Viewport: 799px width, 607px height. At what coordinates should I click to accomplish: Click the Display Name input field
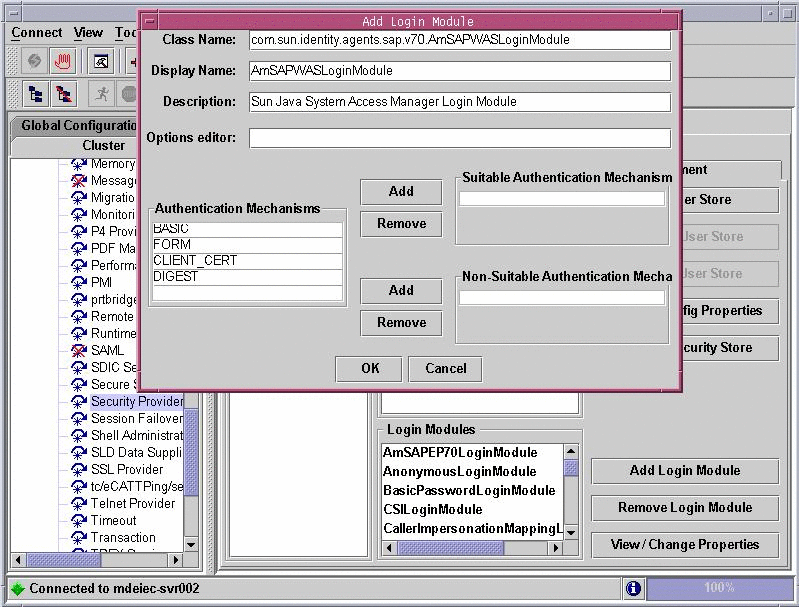[x=460, y=71]
